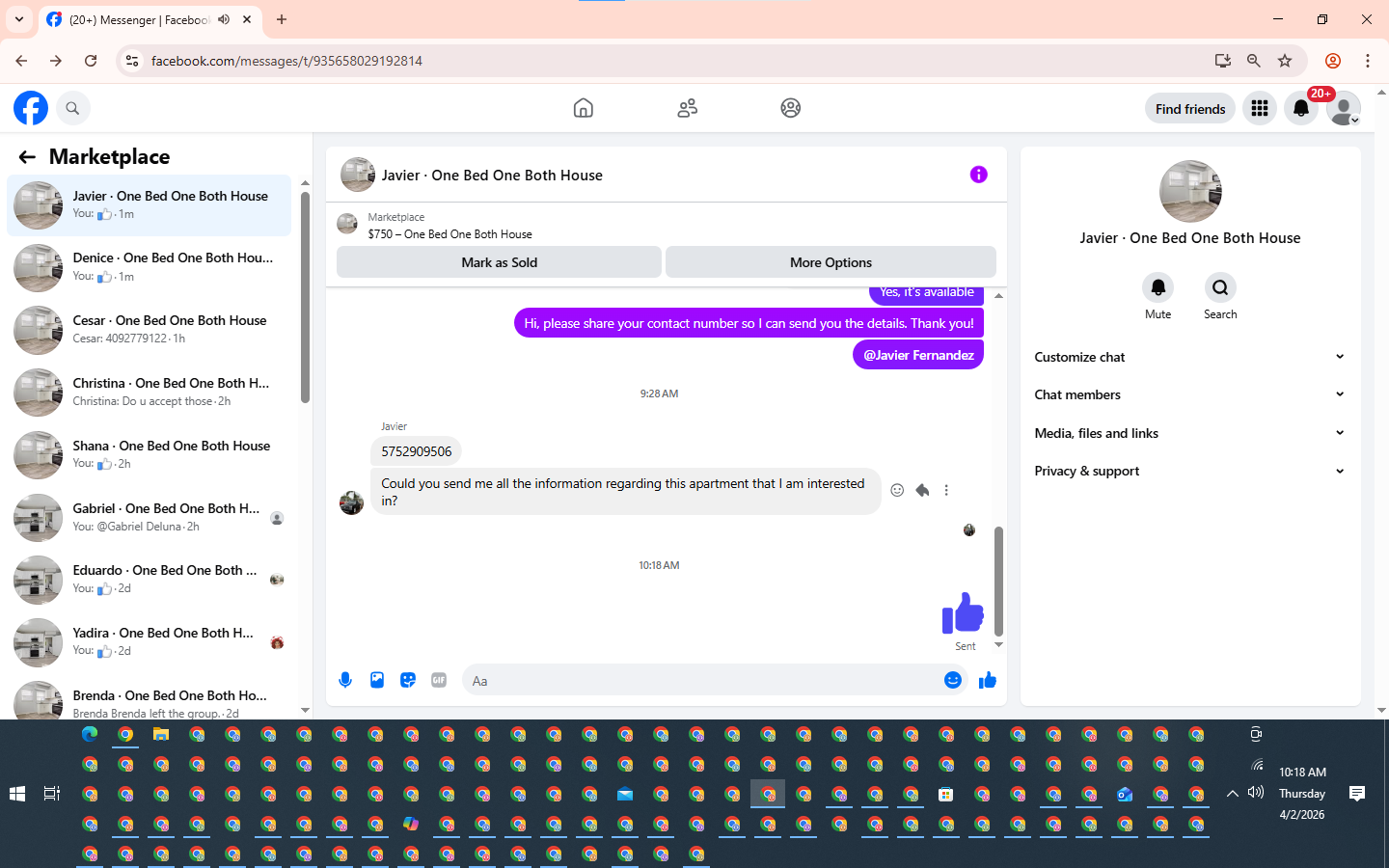
Task: Click the Javier listing thumbnail in right panel
Action: [x=1190, y=191]
